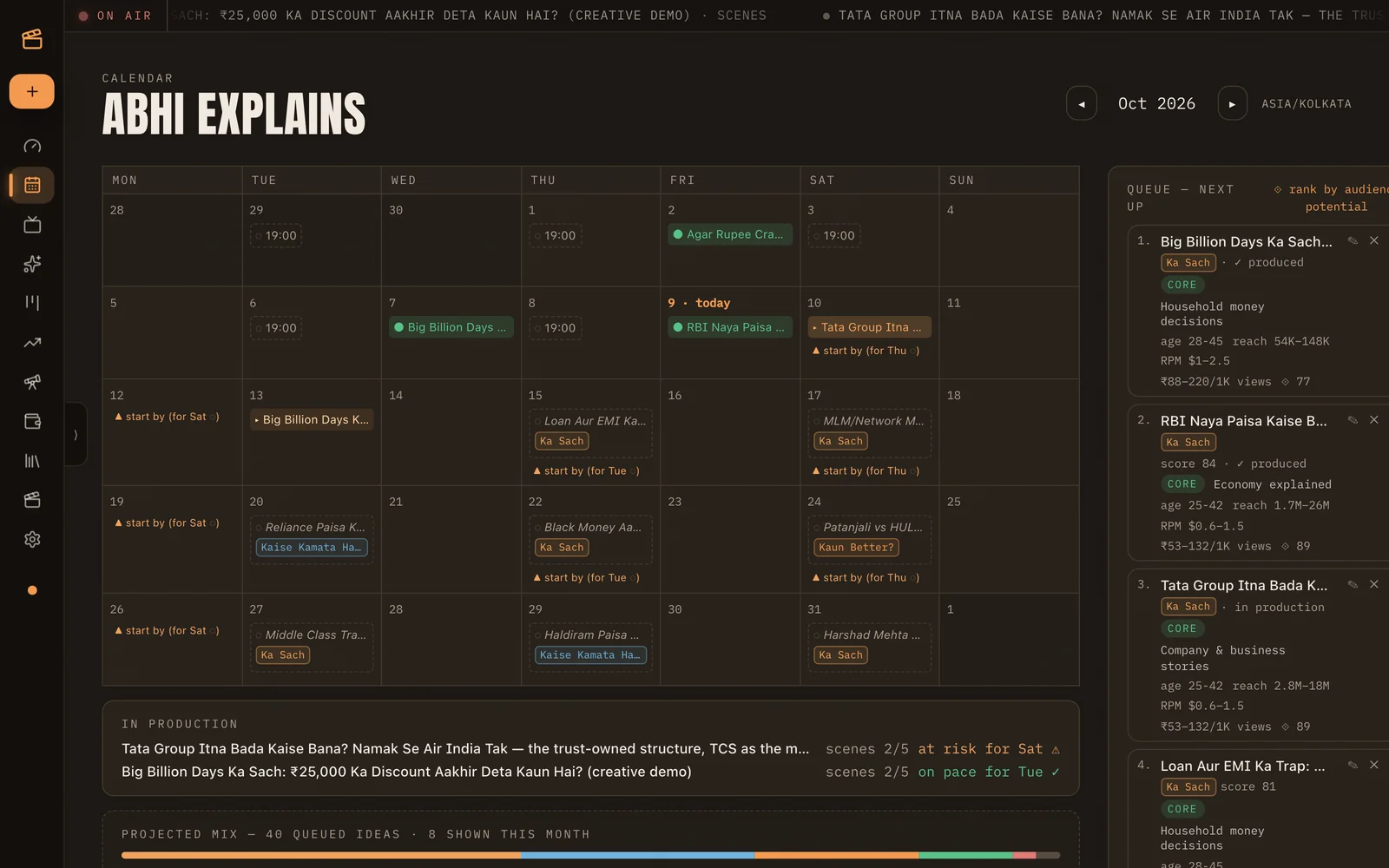This screenshot has height=868, width=1389.
Task: Open Agar Rupee Cra... event on Oct 2
Action: (730, 234)
